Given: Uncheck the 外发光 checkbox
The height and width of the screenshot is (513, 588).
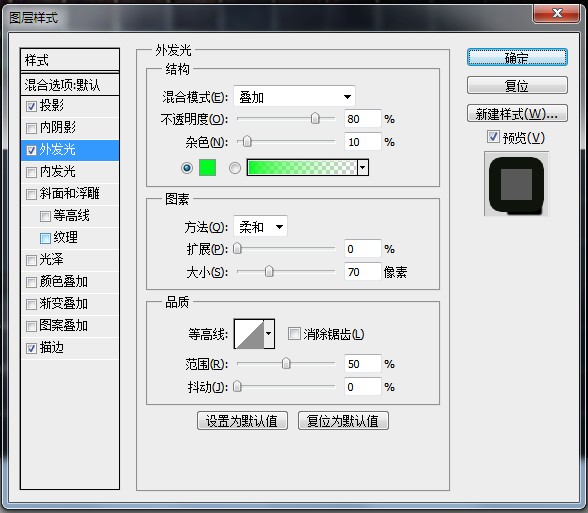Looking at the screenshot, I should coord(31,150).
